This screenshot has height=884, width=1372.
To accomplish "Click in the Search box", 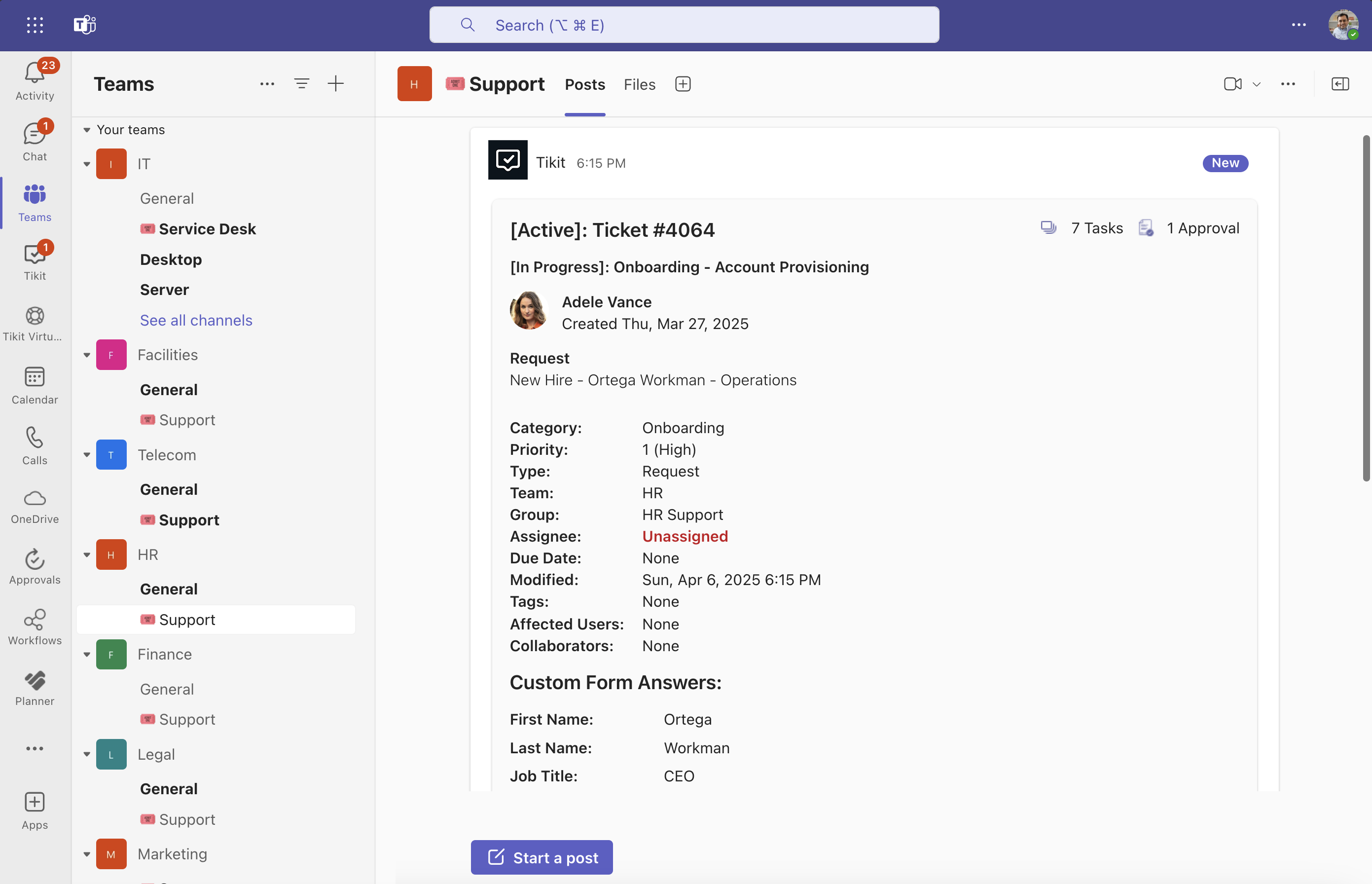I will (x=684, y=25).
